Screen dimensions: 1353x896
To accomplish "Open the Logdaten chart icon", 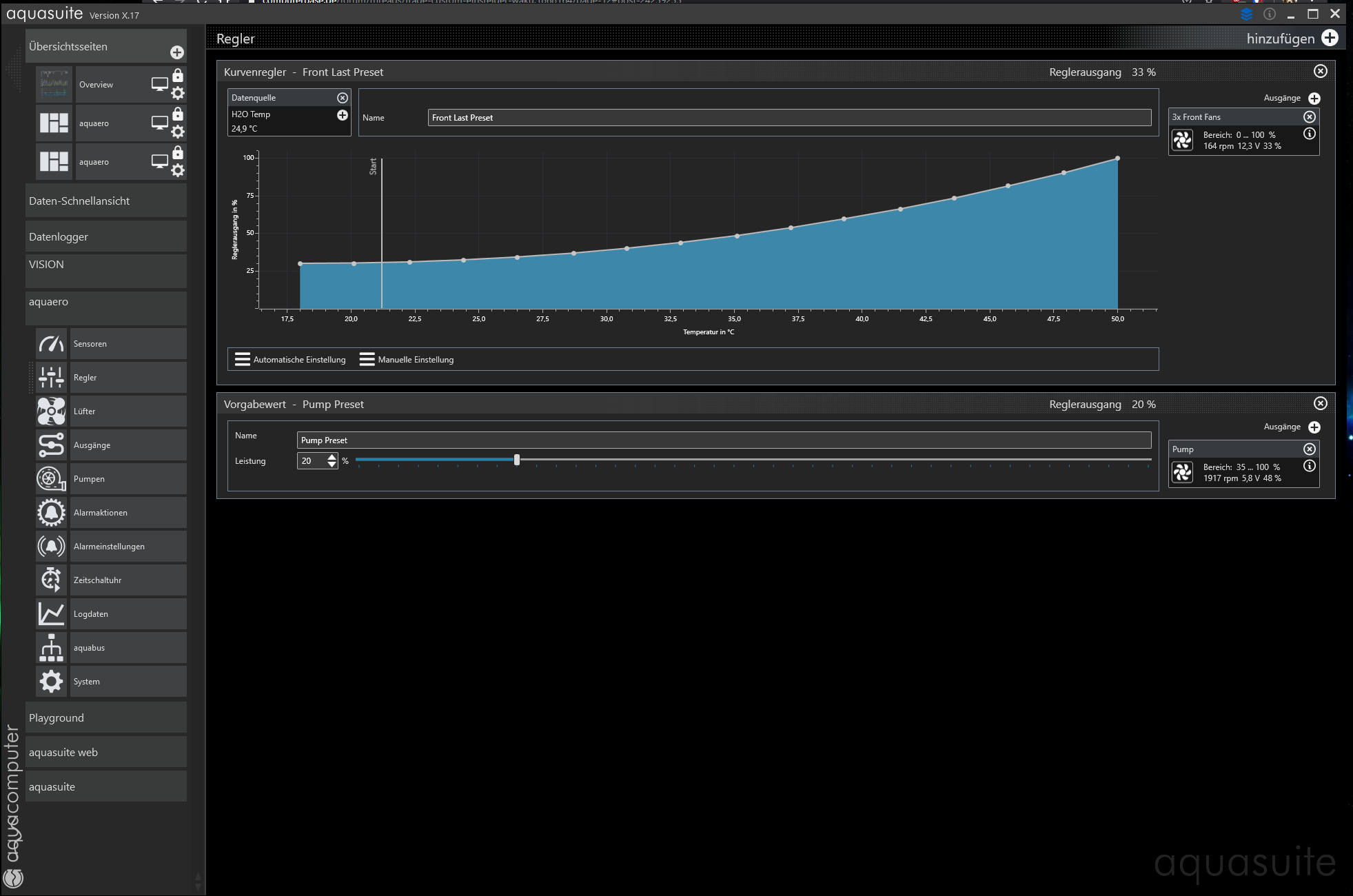I will (x=51, y=613).
